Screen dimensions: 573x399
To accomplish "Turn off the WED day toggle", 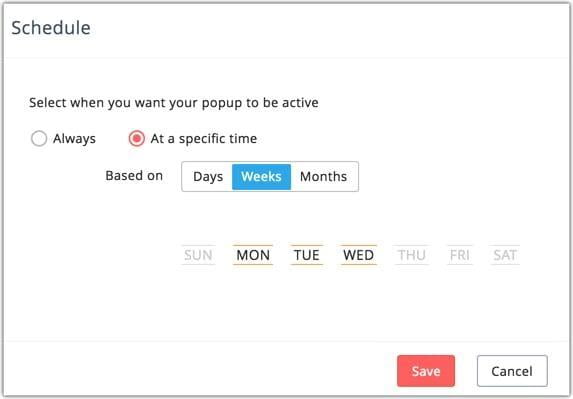I will (x=358, y=255).
